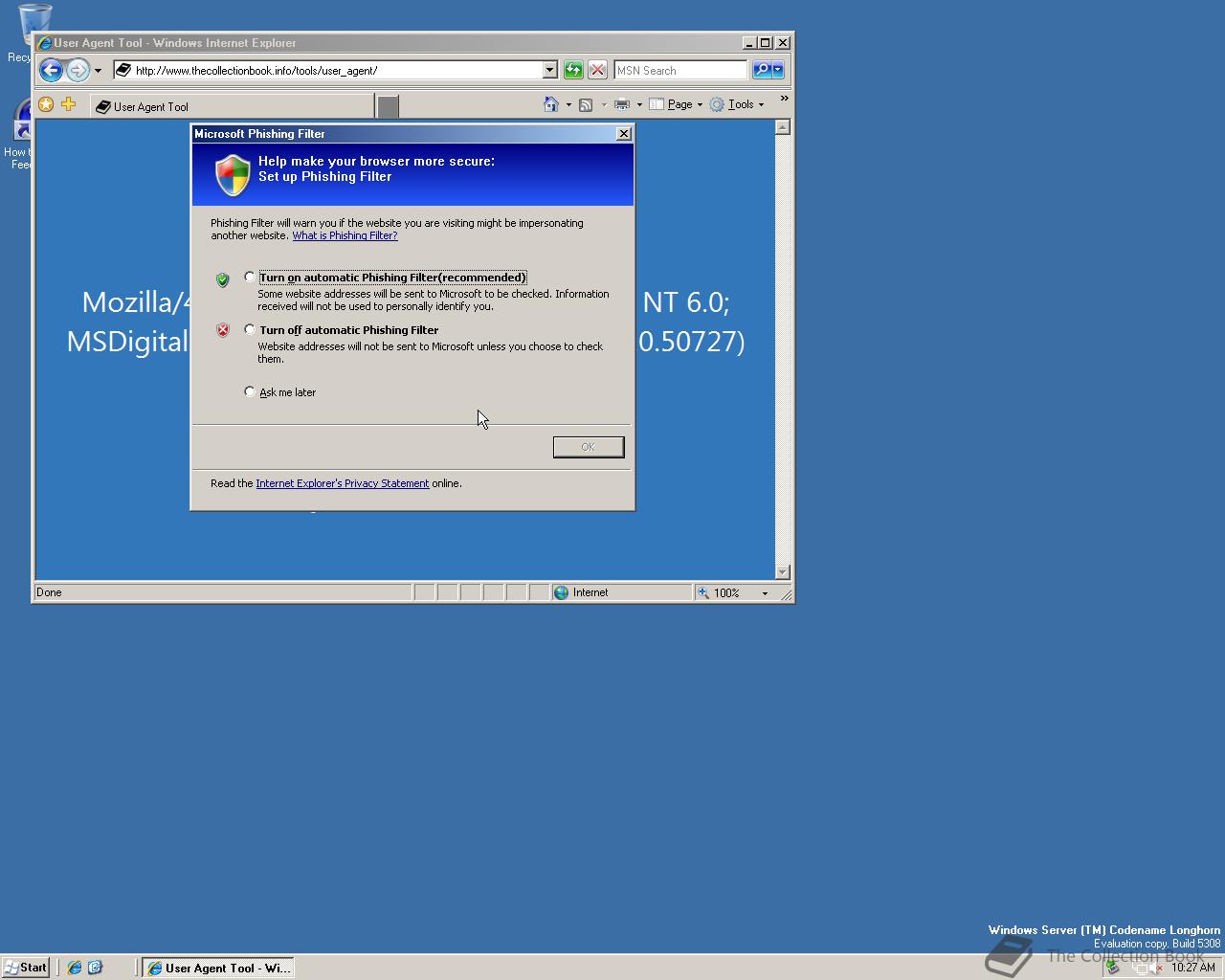Click the Search magnifier button

pos(761,70)
